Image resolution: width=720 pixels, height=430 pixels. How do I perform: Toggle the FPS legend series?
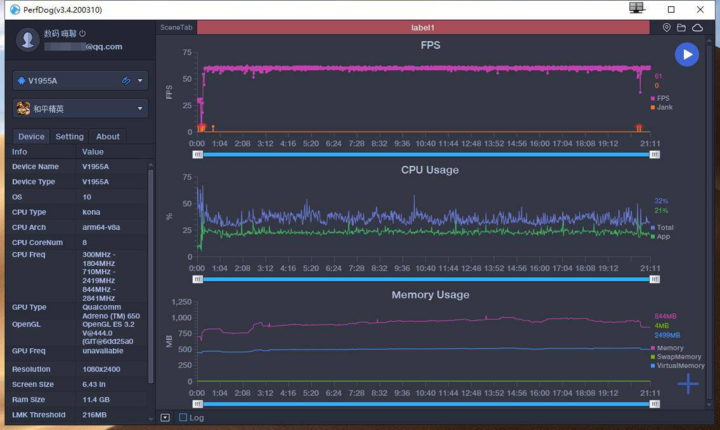[661, 98]
